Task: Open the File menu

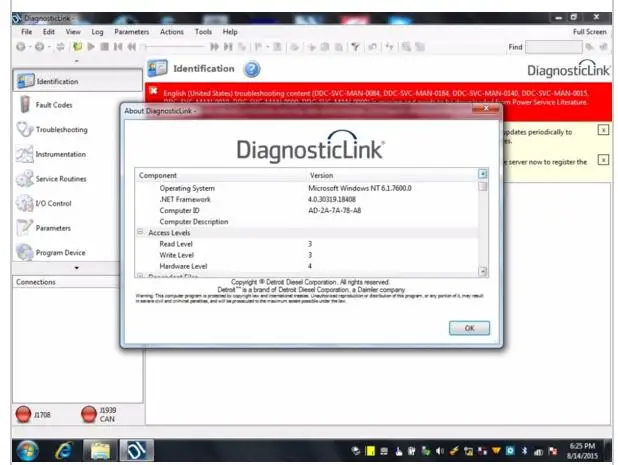Action: click(26, 32)
